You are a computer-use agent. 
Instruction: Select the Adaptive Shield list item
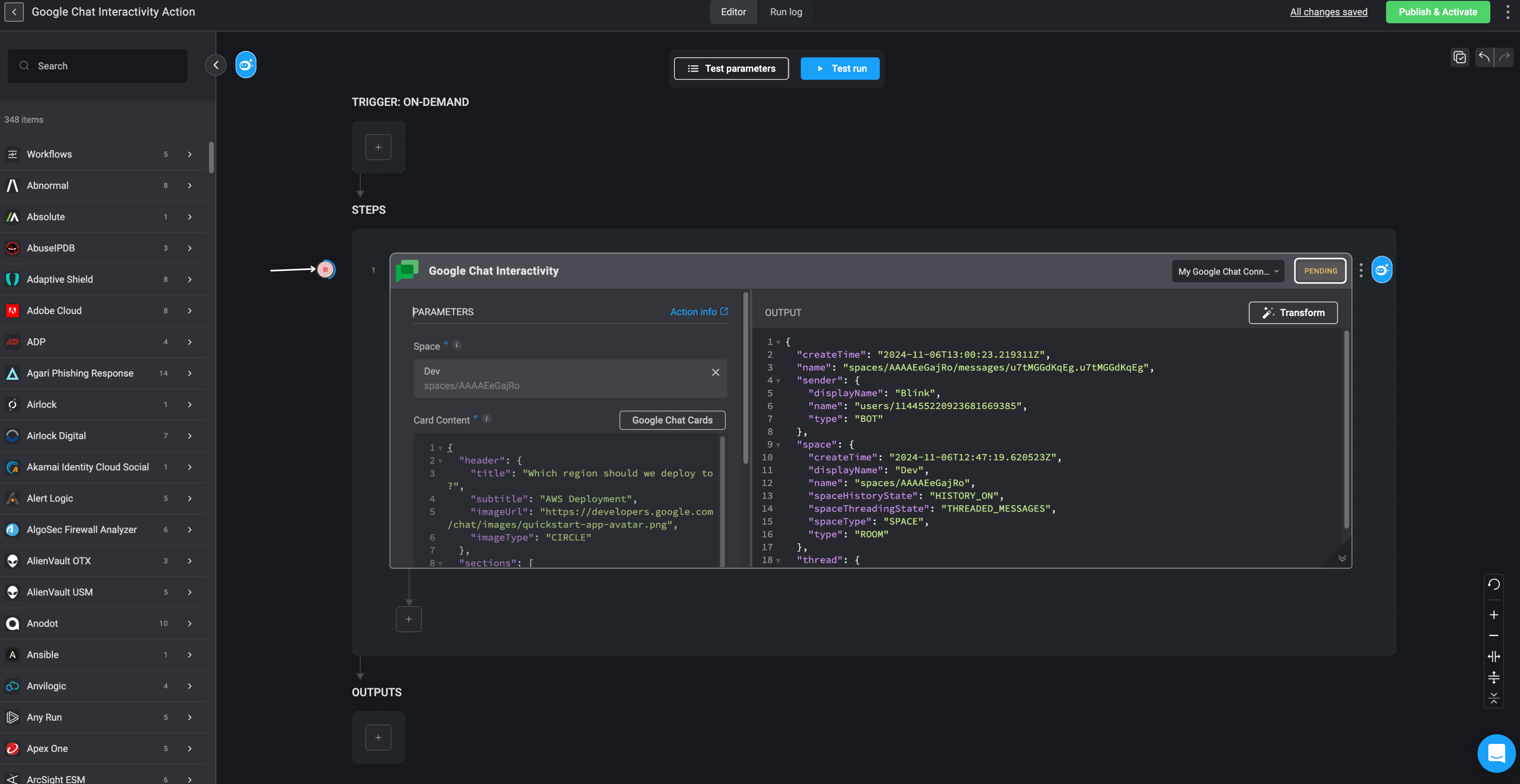coord(103,279)
